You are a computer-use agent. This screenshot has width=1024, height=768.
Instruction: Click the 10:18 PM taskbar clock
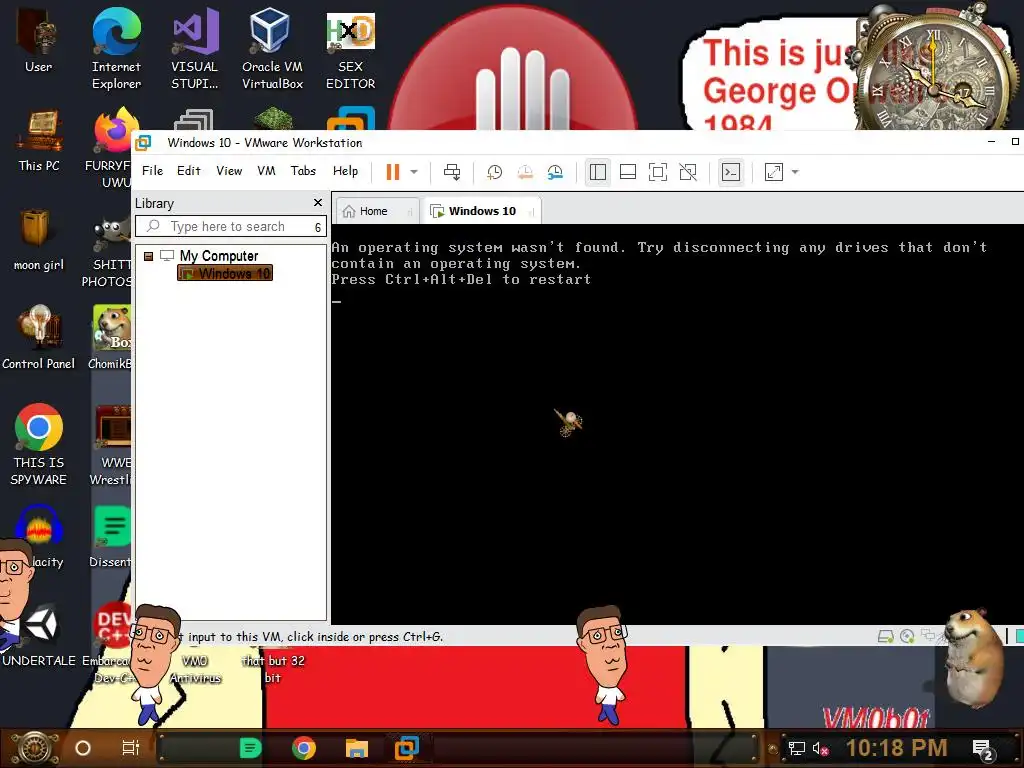896,748
